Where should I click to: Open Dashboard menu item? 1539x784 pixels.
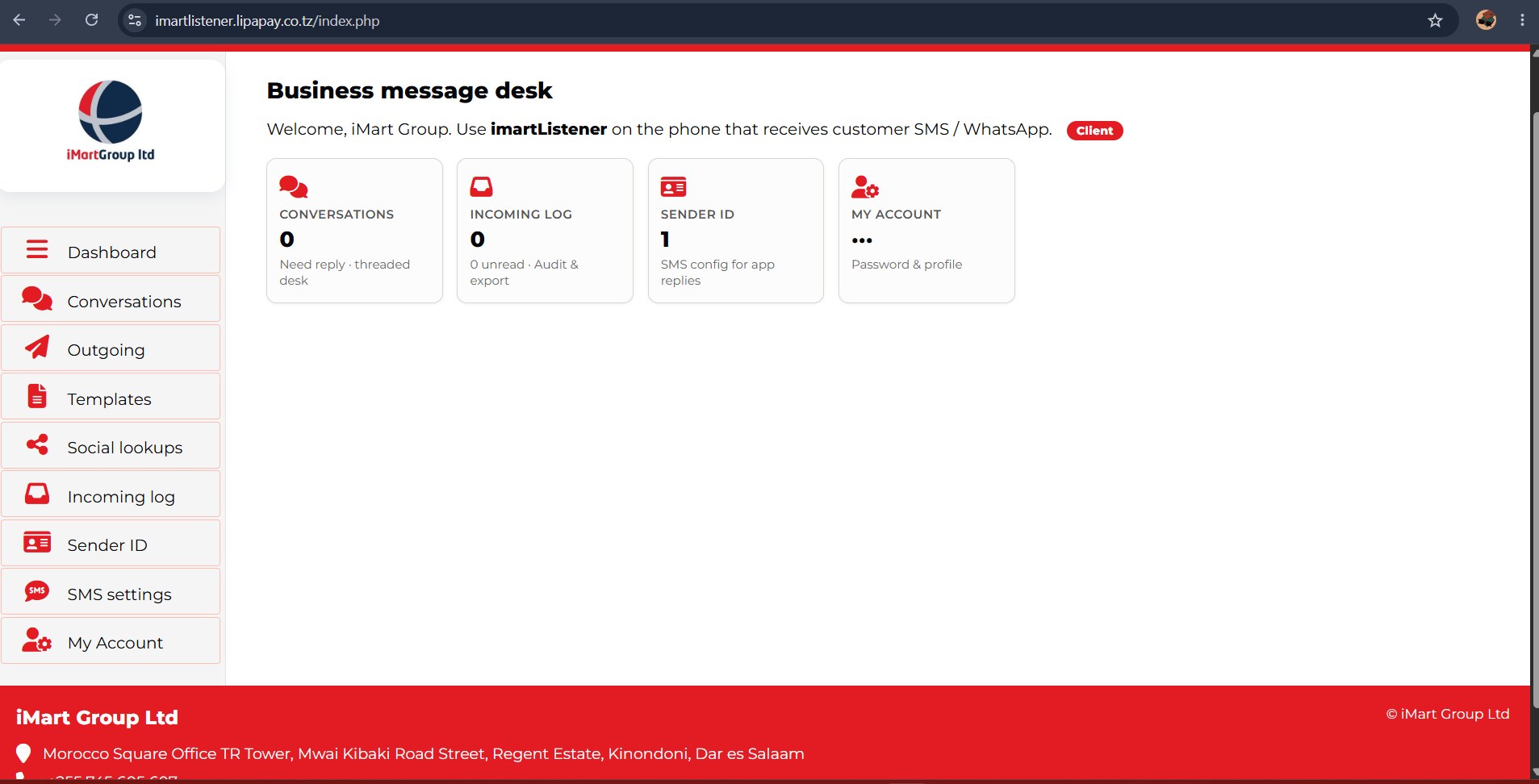pos(111,250)
